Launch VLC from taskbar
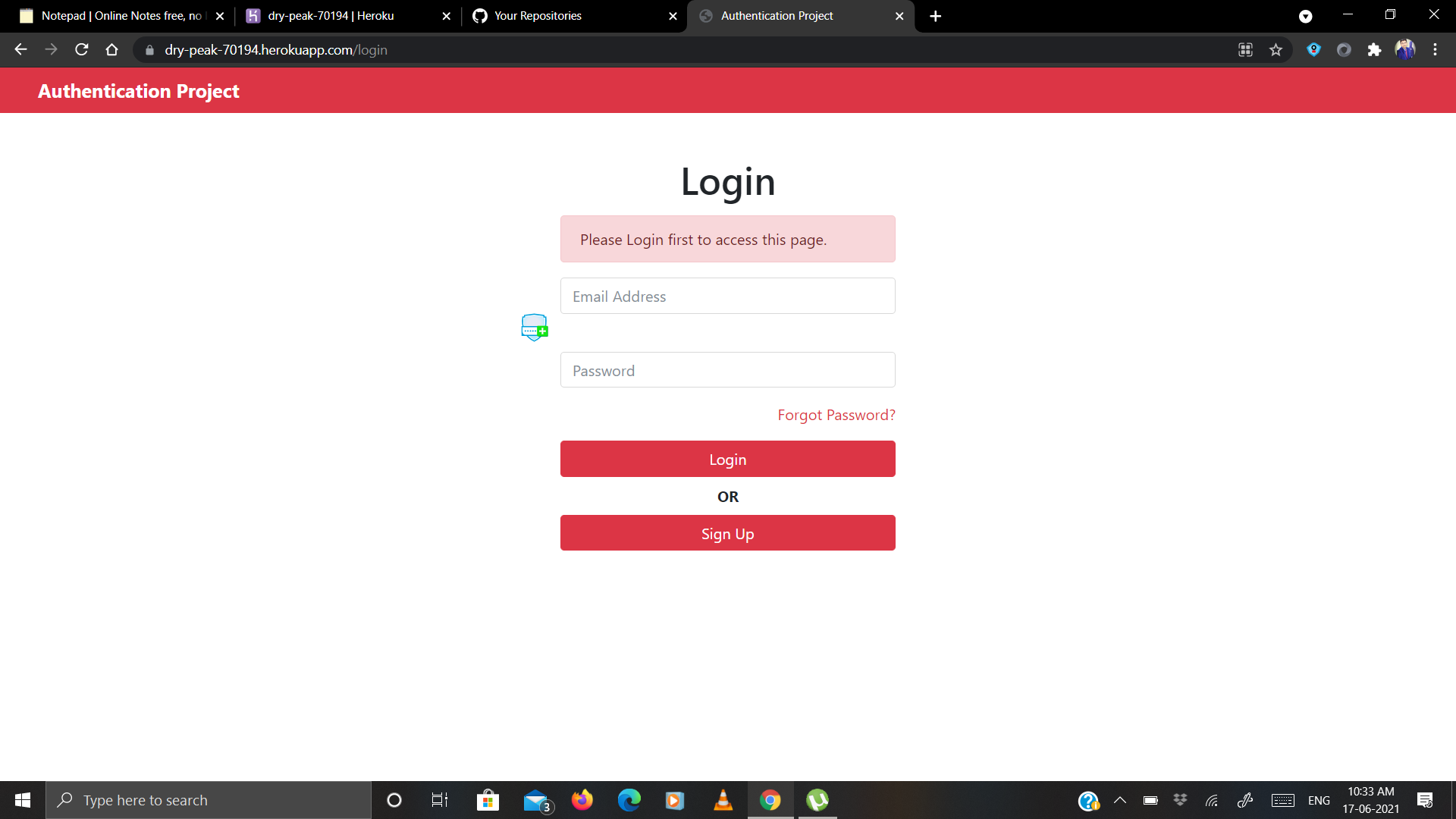The height and width of the screenshot is (819, 1456). tap(723, 800)
